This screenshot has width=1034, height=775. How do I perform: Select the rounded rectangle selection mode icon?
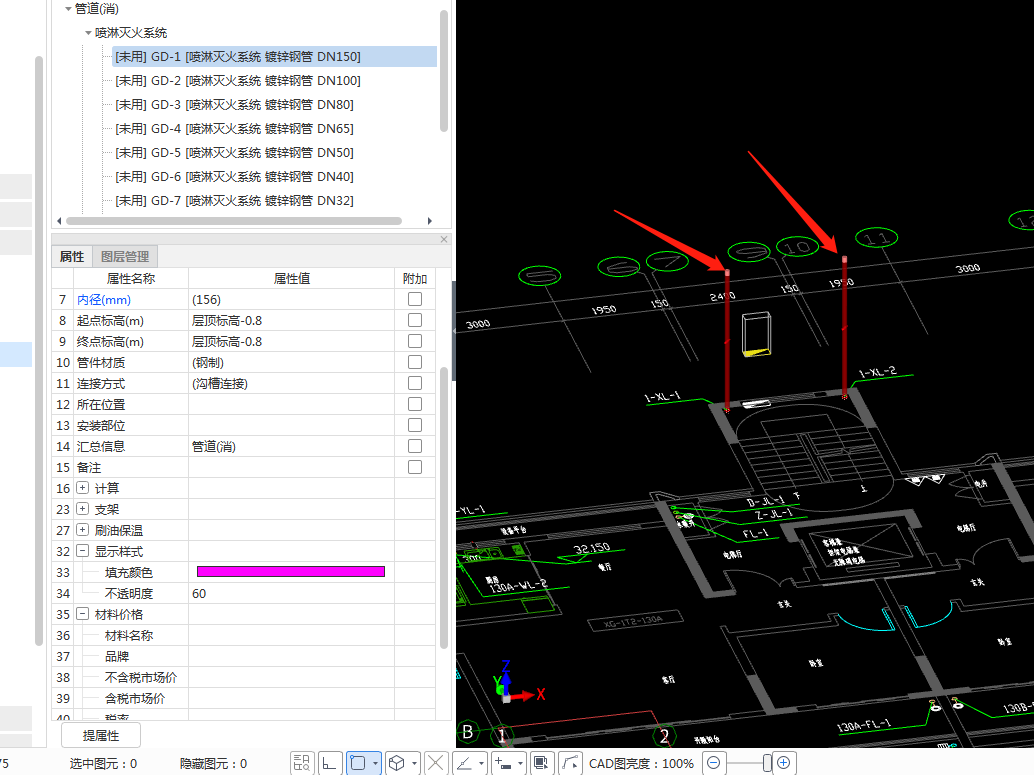click(358, 763)
